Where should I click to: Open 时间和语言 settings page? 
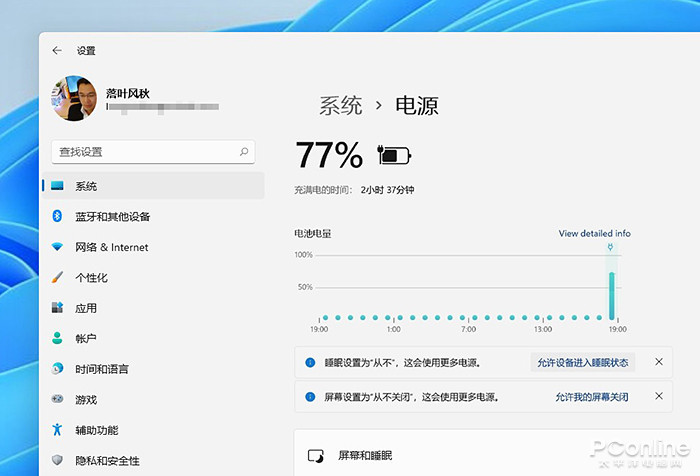[x=100, y=369]
